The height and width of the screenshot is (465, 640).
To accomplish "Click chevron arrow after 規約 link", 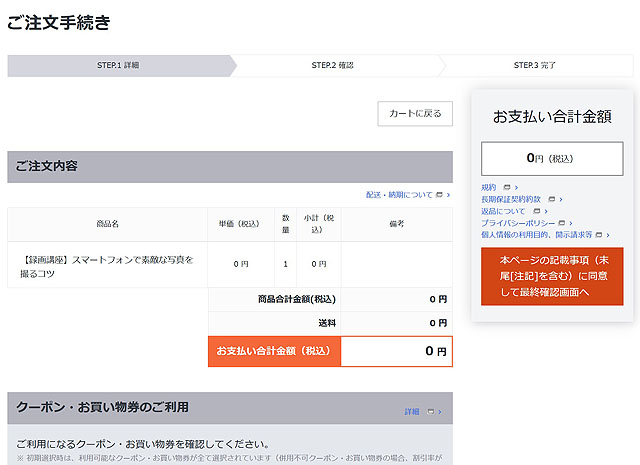I will click(x=516, y=187).
